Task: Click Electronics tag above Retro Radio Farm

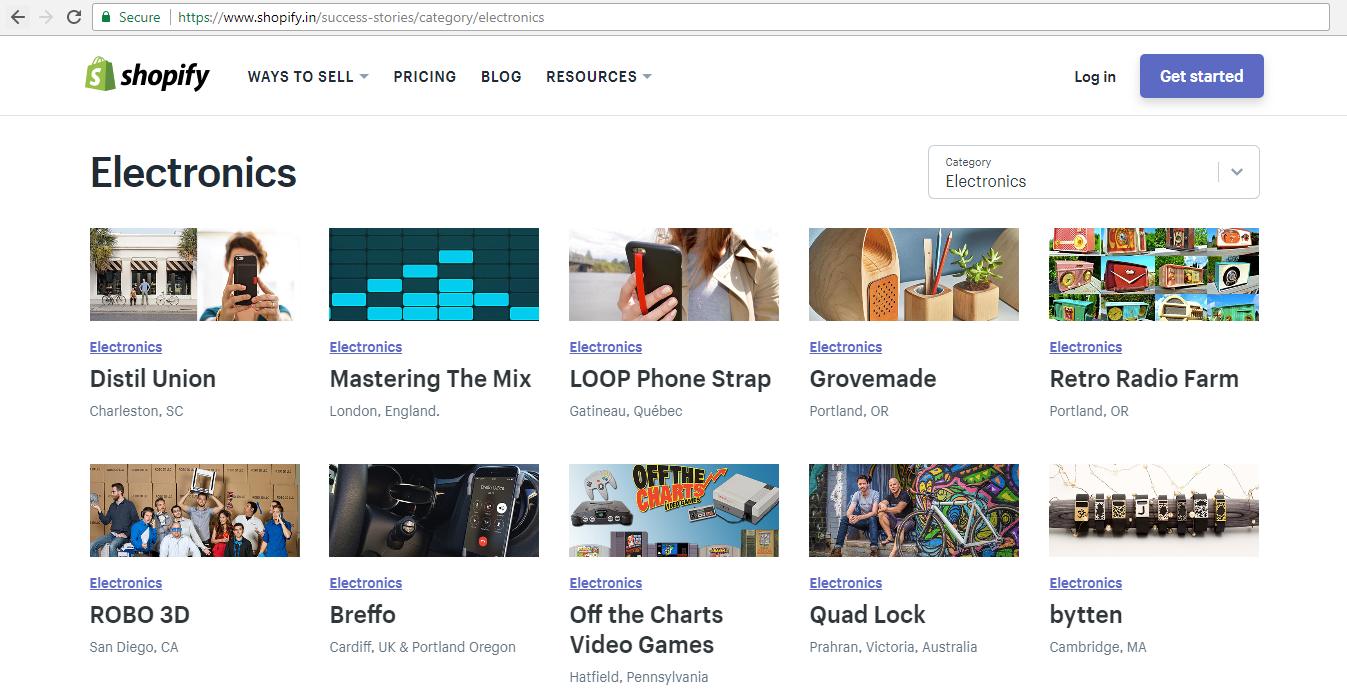Action: (x=1086, y=347)
